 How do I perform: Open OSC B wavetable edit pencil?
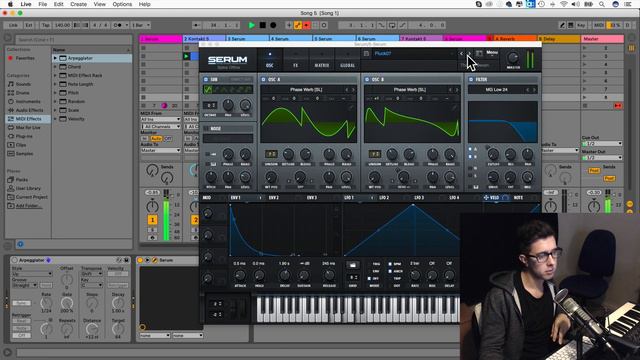453,107
